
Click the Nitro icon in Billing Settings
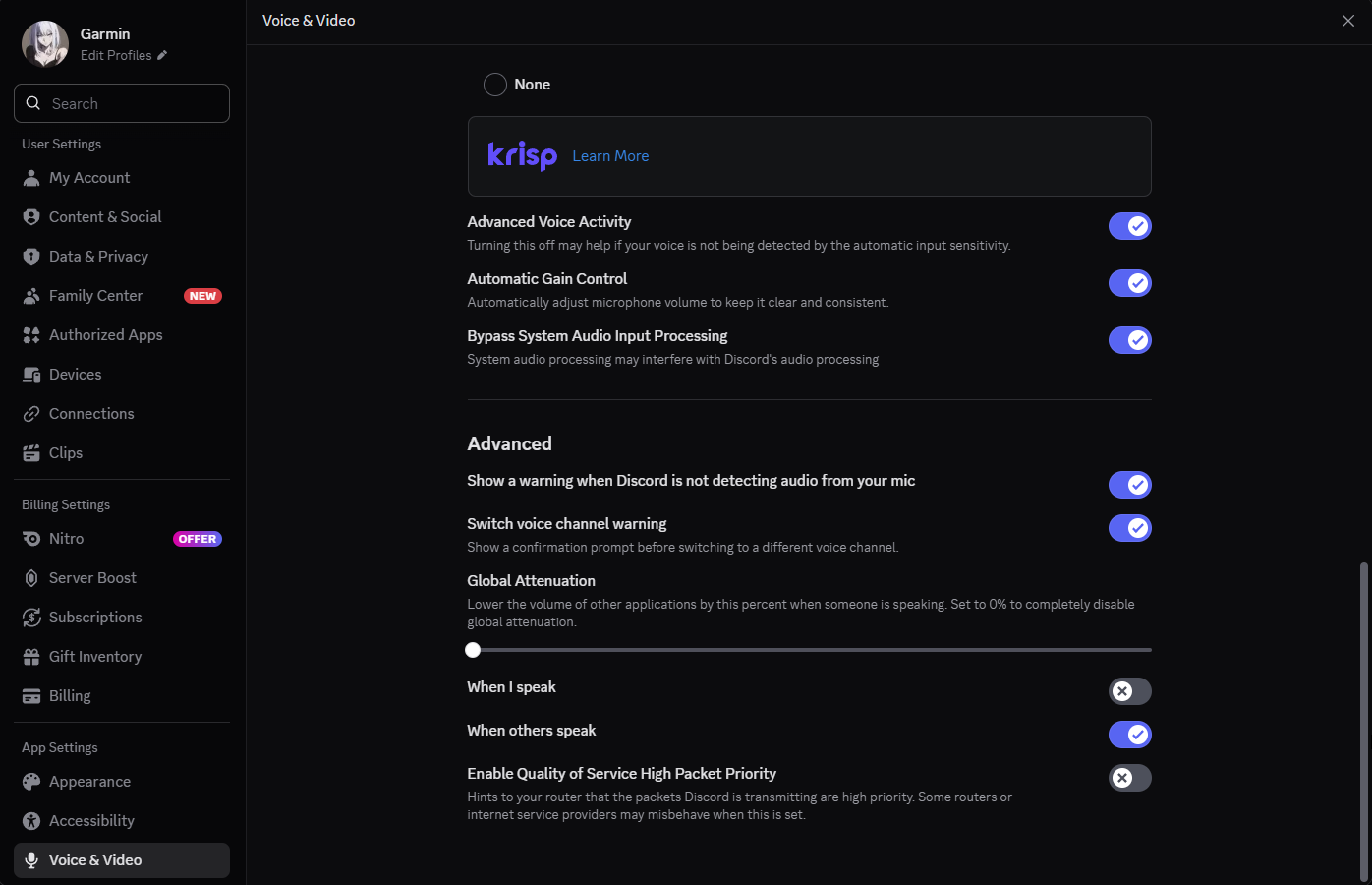31,539
